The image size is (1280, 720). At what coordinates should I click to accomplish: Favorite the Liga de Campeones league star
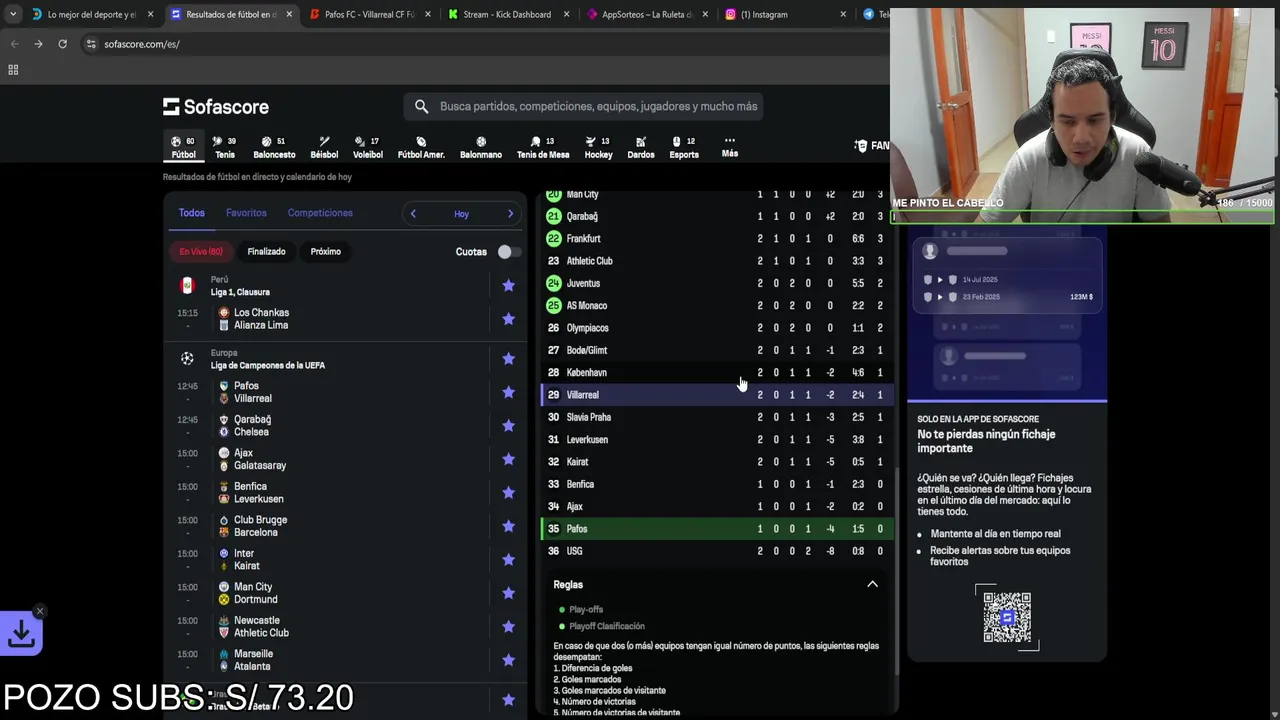pos(508,358)
